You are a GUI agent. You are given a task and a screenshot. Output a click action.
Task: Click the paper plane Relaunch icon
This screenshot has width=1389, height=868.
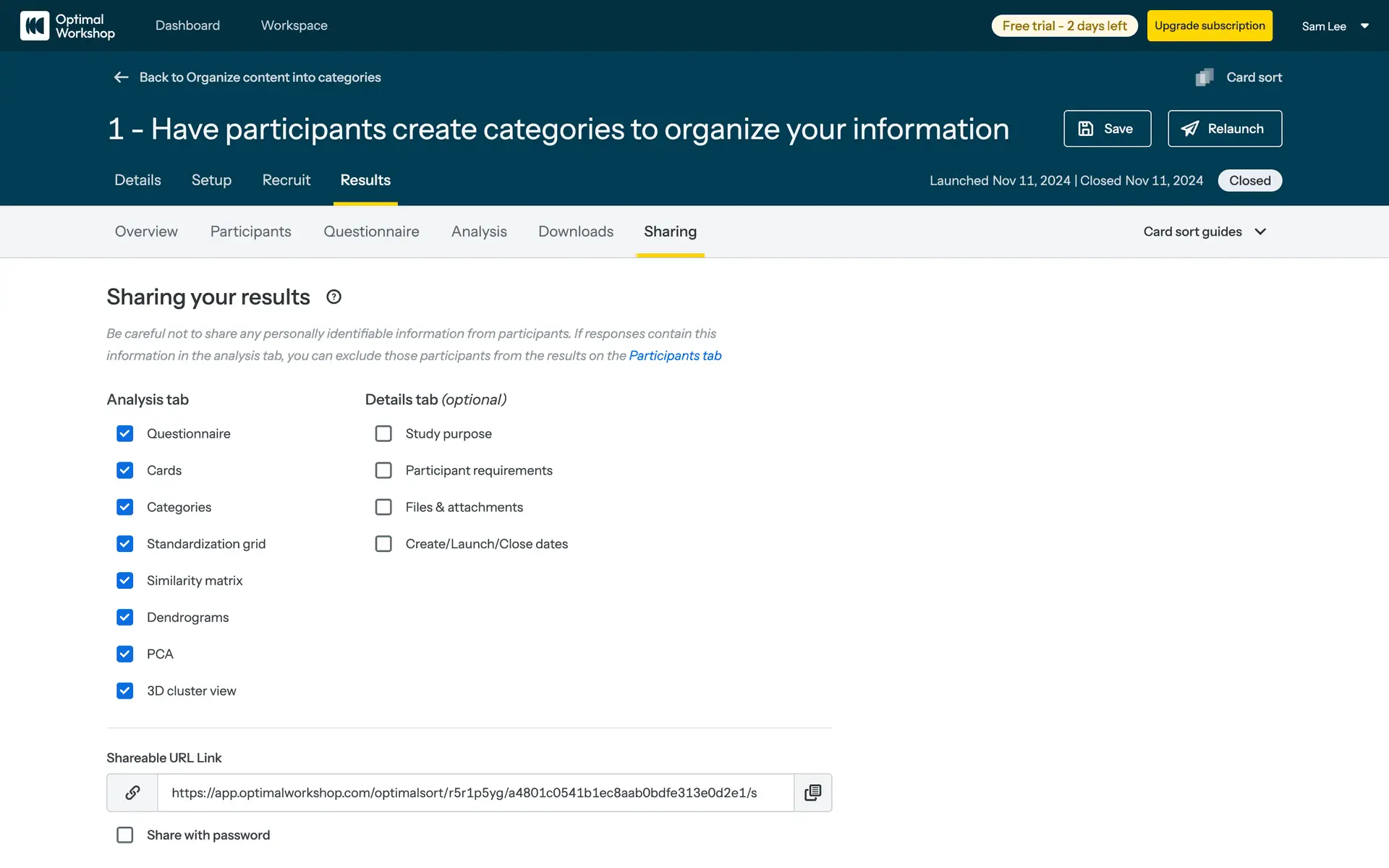point(1190,129)
